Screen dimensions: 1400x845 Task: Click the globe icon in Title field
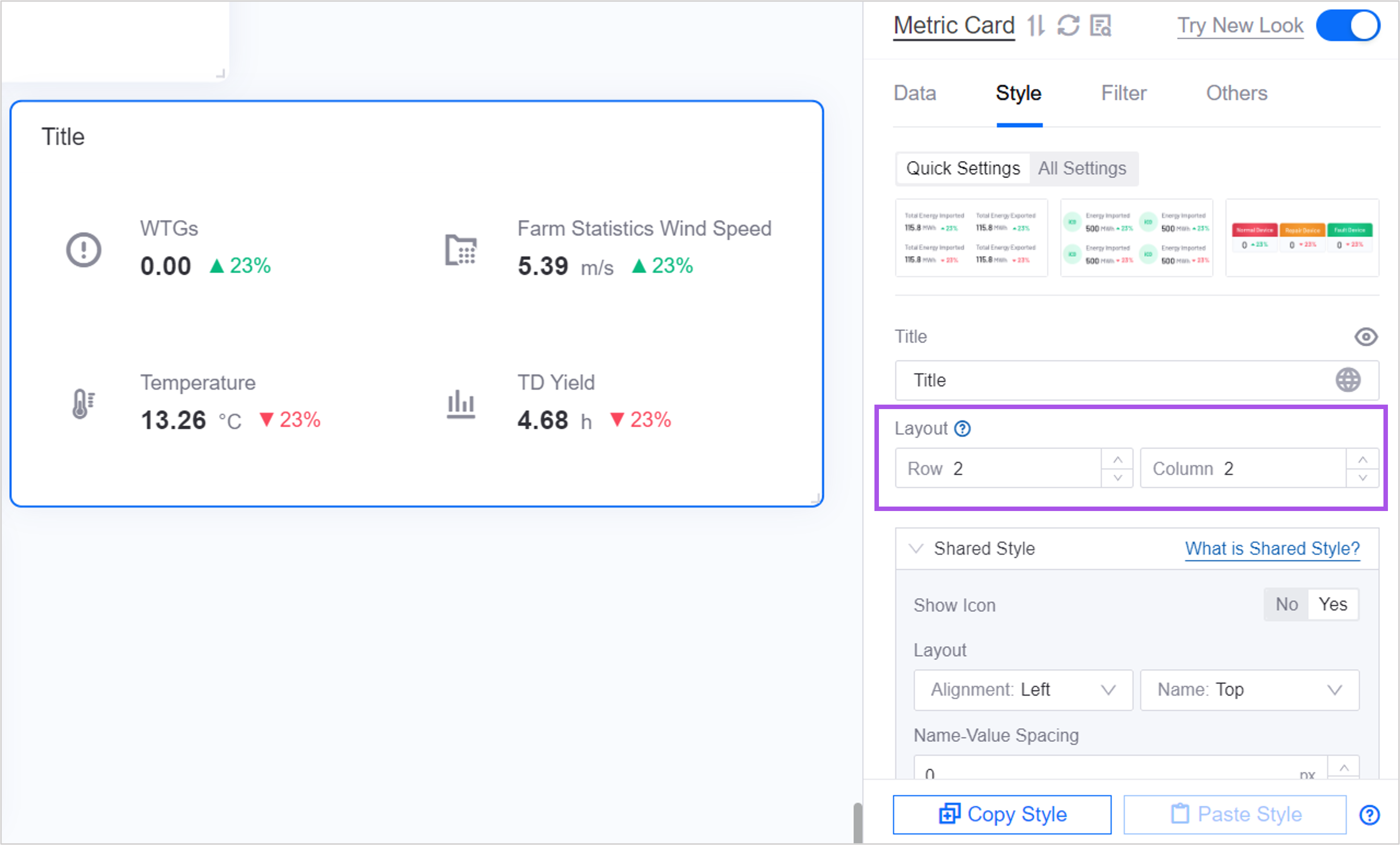[1347, 380]
